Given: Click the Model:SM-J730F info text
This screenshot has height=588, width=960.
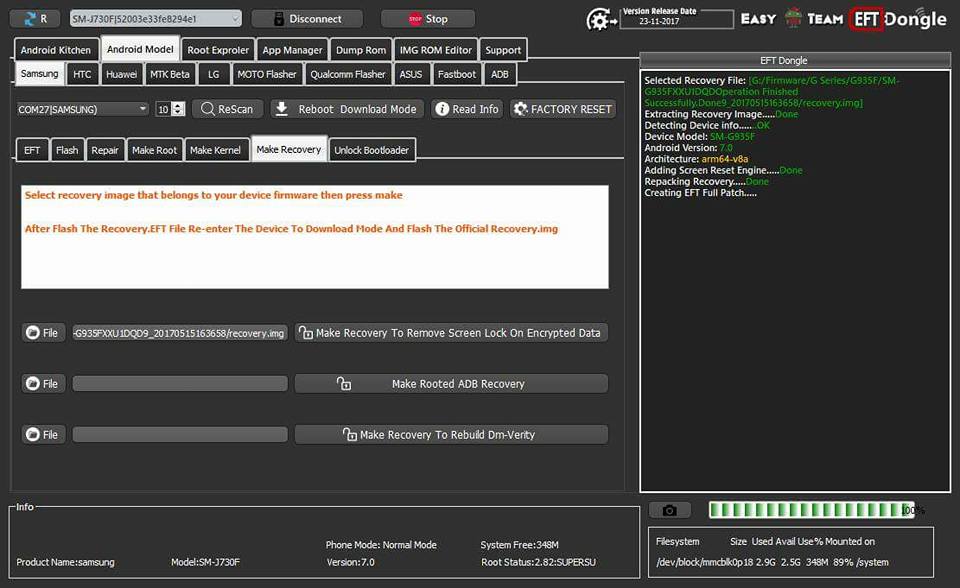Looking at the screenshot, I should click(205, 562).
